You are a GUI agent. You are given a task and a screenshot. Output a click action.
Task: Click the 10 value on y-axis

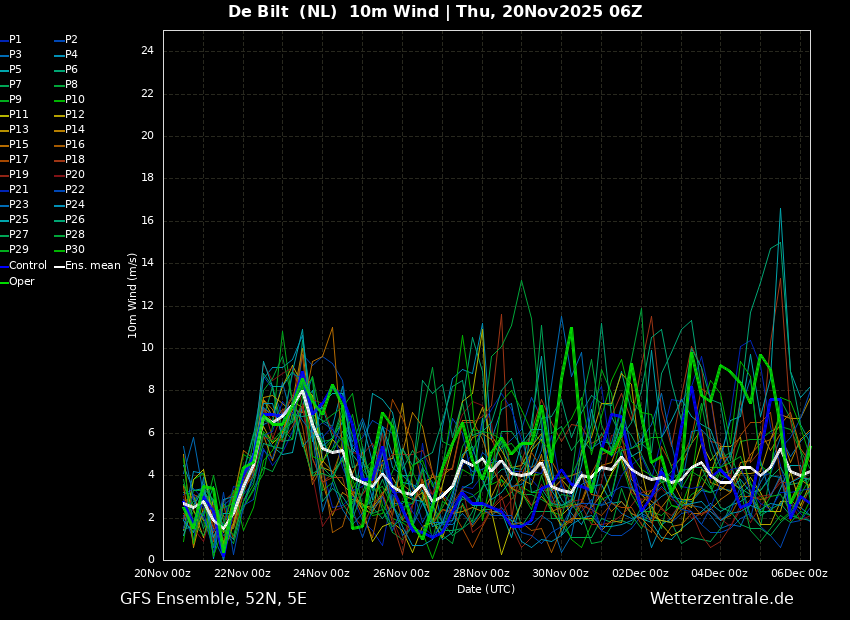(x=147, y=348)
